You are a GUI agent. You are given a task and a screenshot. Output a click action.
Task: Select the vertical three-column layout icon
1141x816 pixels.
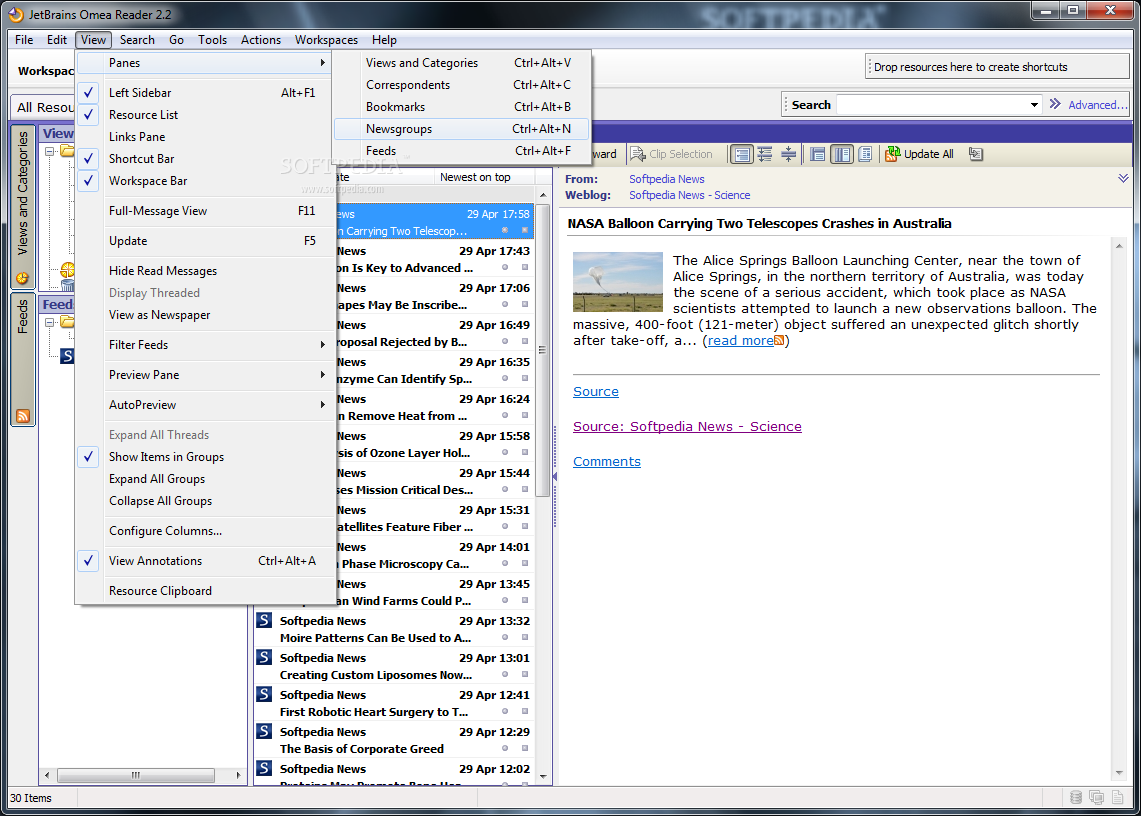pyautogui.click(x=842, y=154)
